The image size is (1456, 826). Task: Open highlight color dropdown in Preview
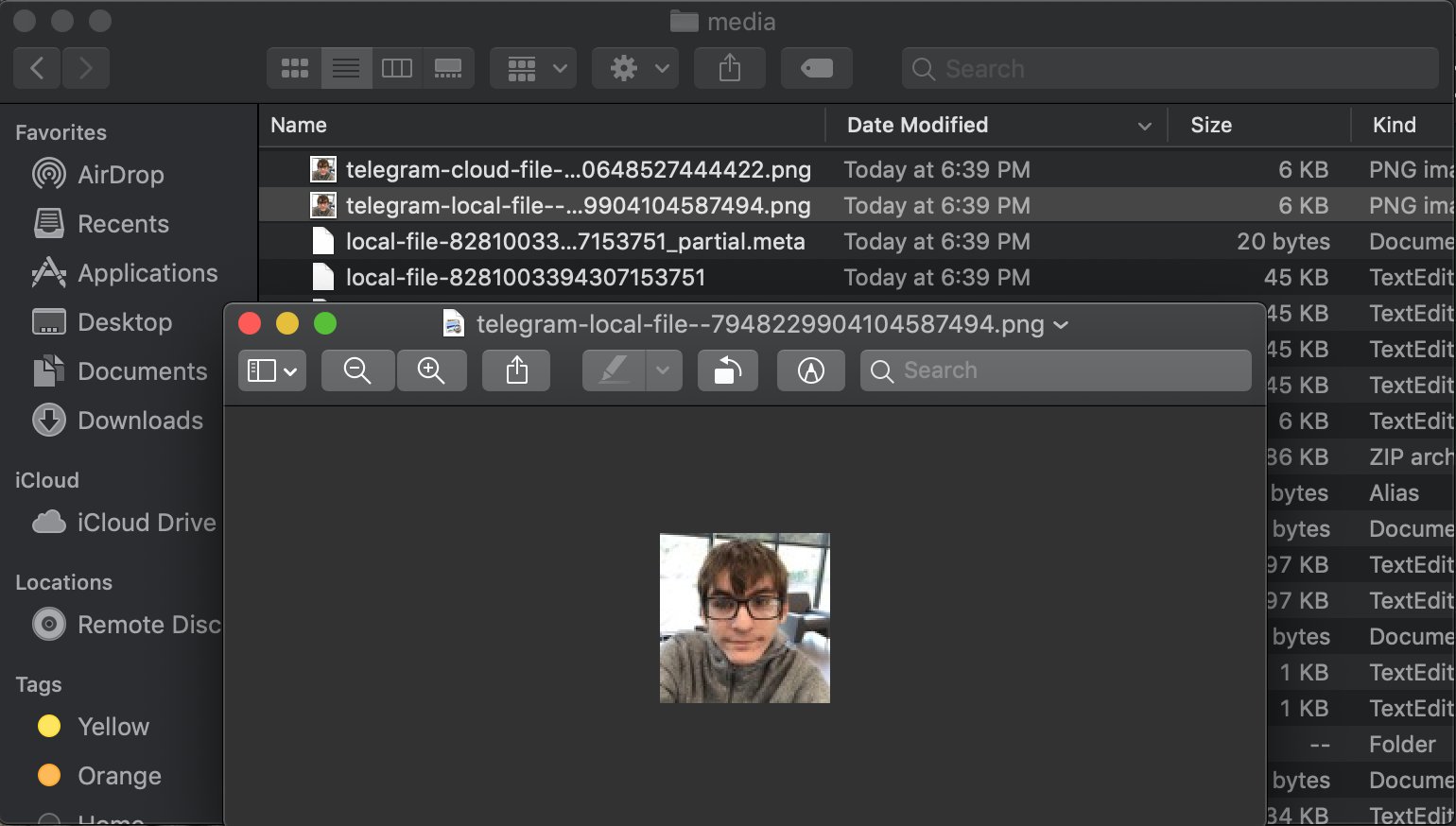(664, 370)
